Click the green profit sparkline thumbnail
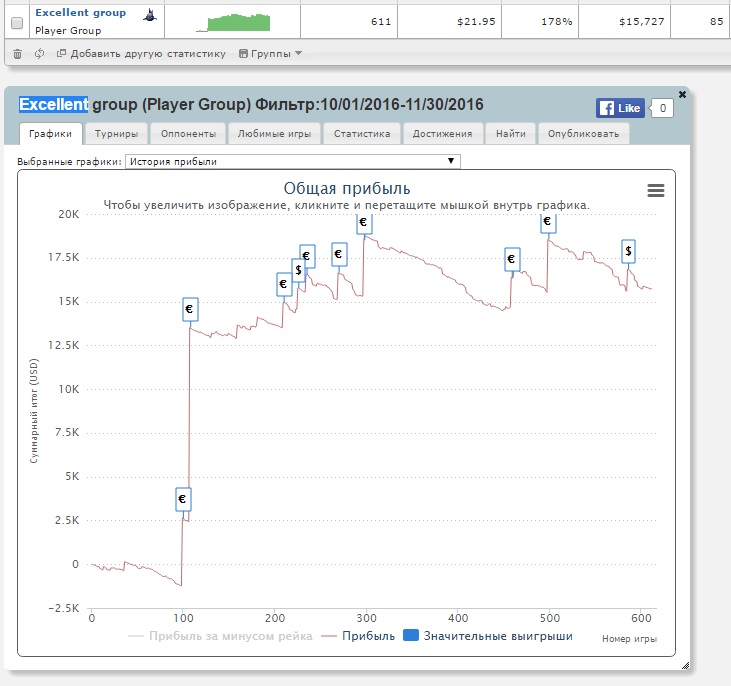The image size is (731, 686). pos(233,22)
